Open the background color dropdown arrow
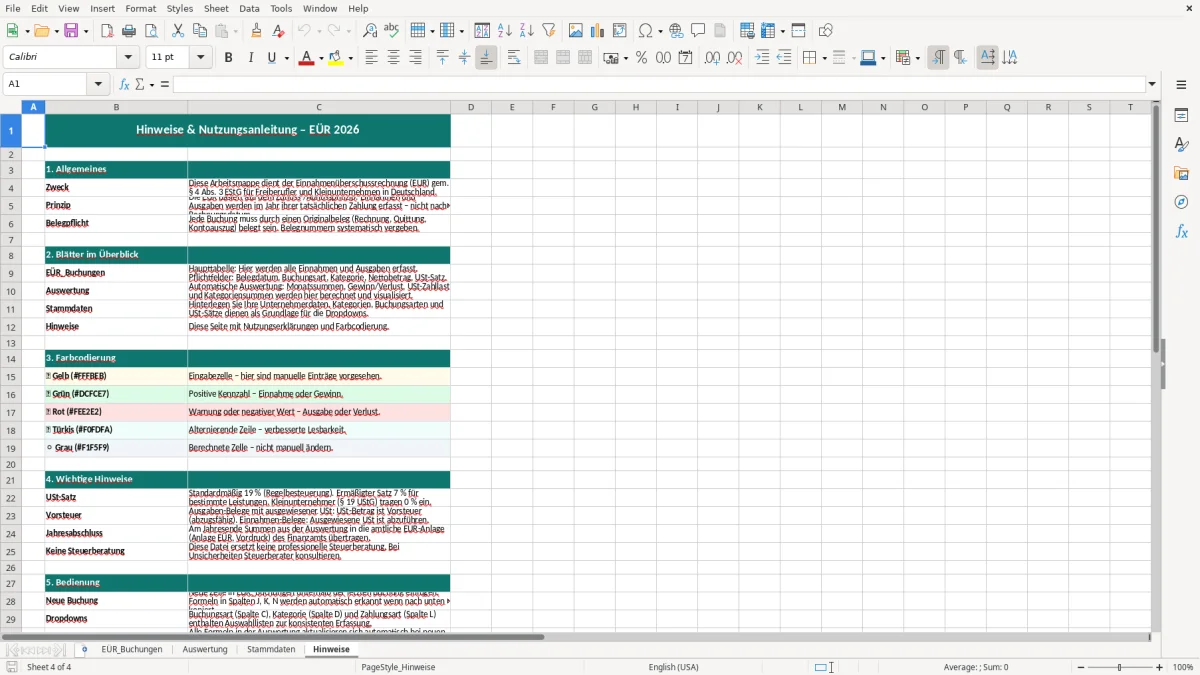 click(351, 58)
